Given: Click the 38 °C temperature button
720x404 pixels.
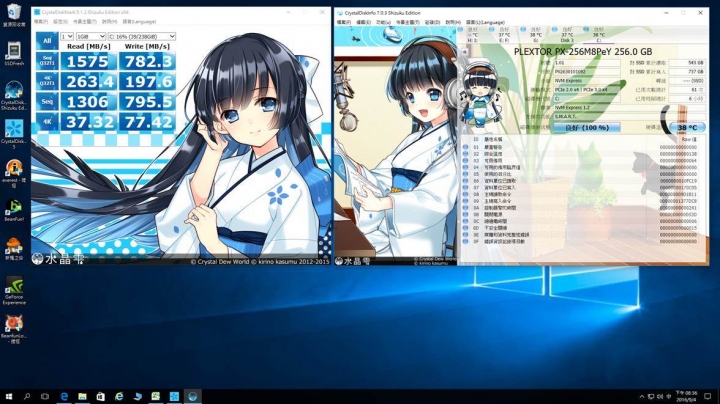Looking at the screenshot, I should click(x=686, y=127).
